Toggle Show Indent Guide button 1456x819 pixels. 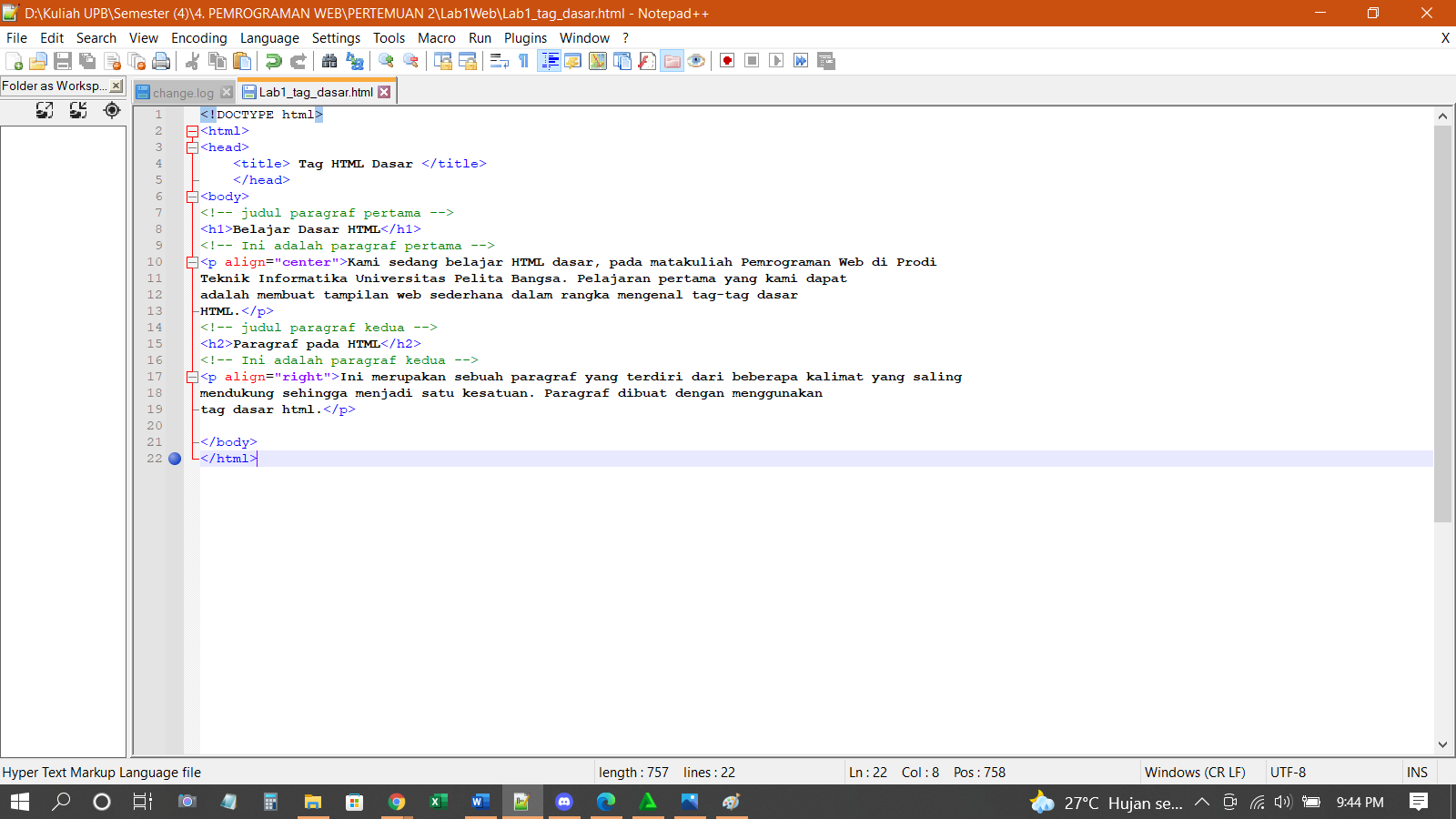(x=549, y=61)
